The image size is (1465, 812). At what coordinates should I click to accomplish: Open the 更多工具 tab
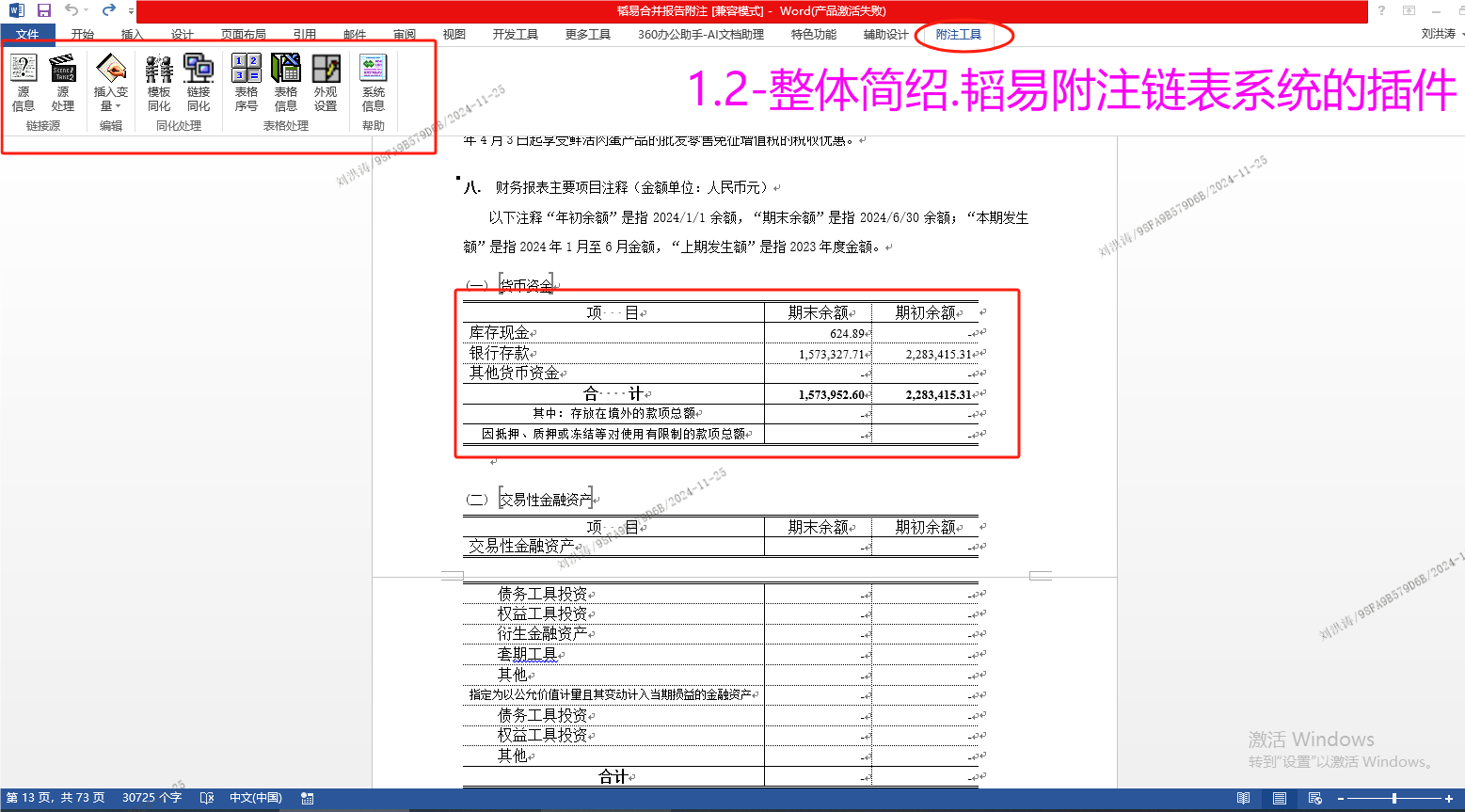click(x=588, y=35)
